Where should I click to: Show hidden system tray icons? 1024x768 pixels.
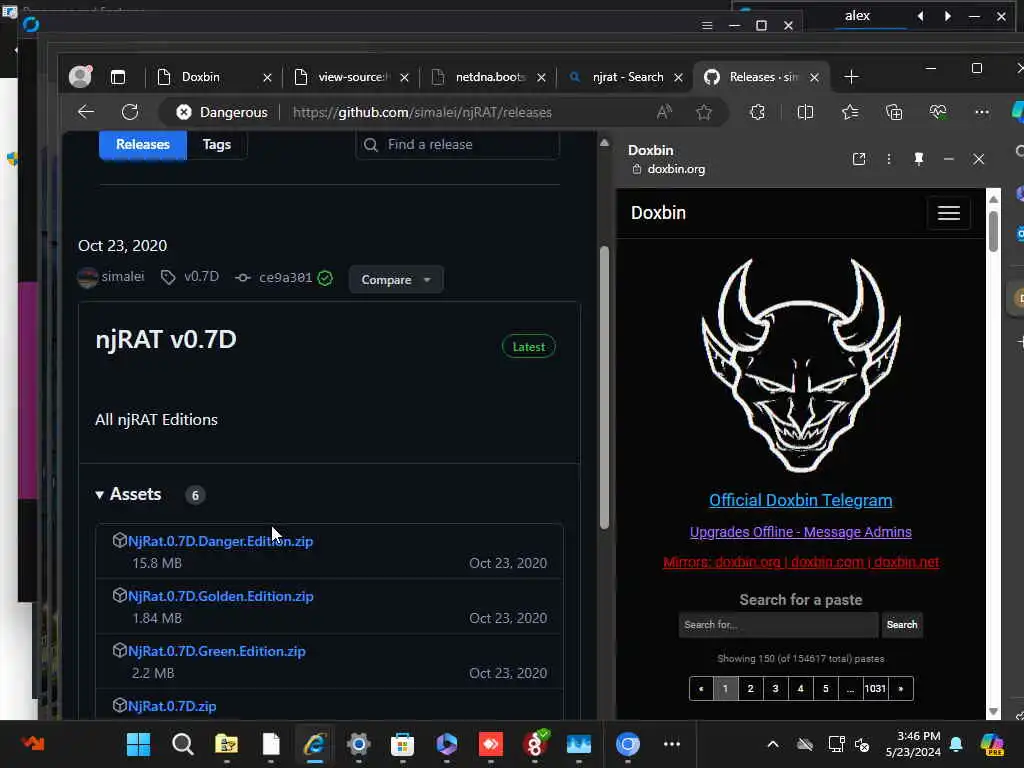(773, 744)
